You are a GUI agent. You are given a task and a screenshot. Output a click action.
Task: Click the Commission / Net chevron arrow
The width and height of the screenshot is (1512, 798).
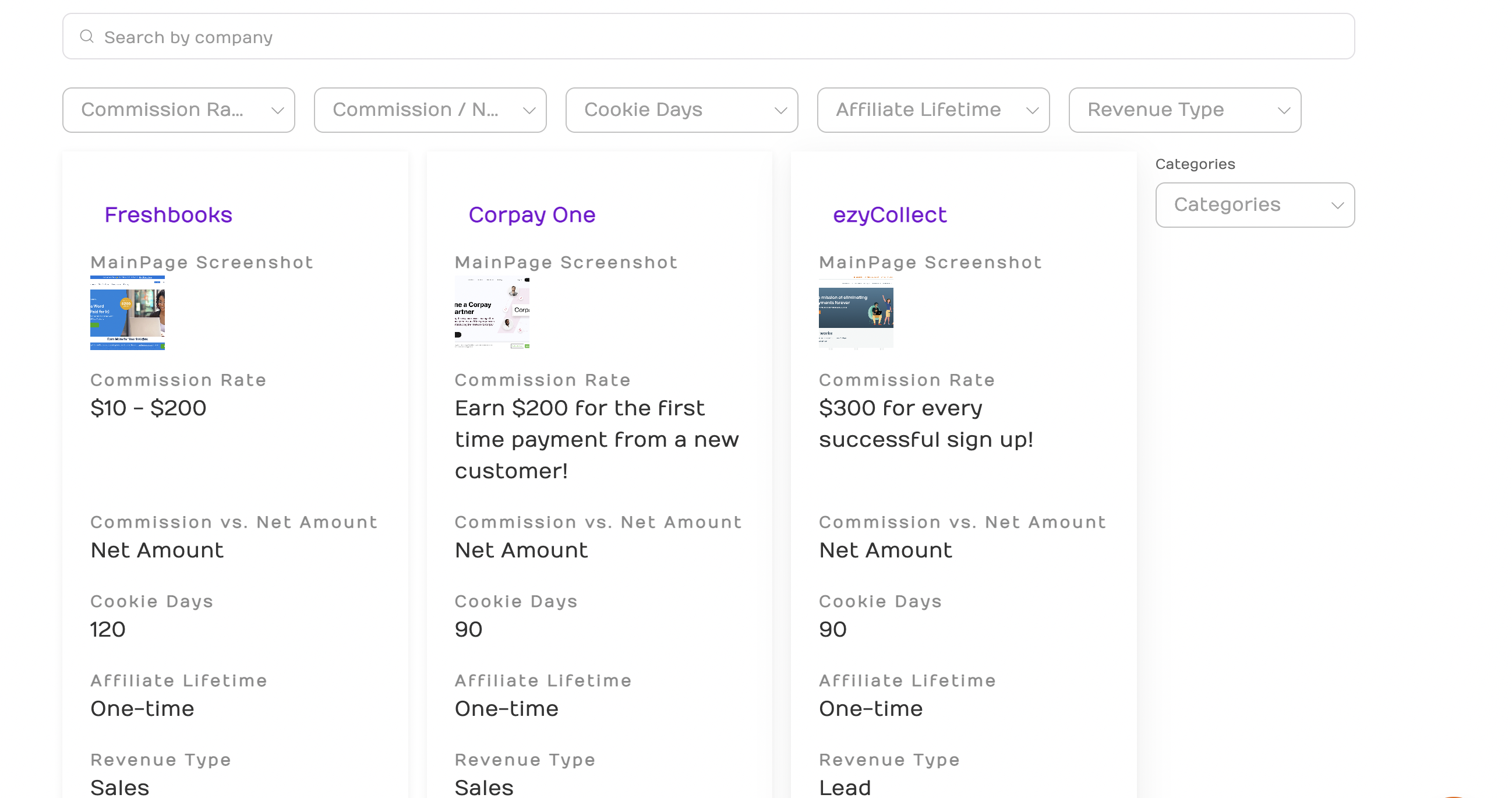point(529,111)
